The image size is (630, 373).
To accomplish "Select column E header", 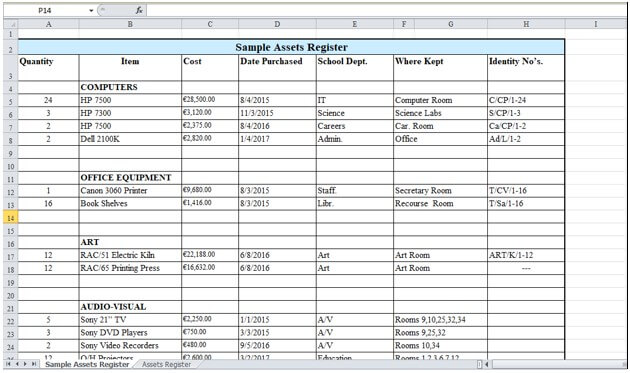I will [x=354, y=24].
